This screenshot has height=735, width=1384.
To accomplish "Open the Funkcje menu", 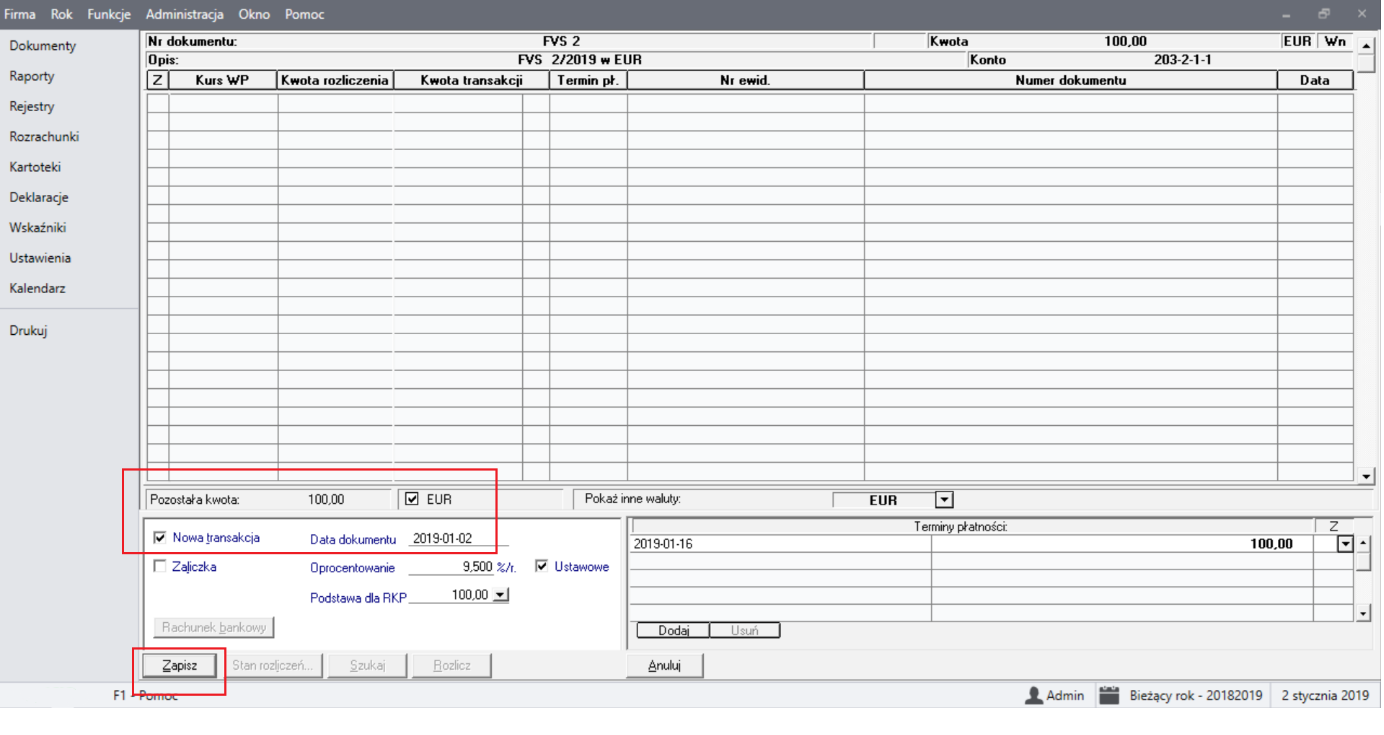I will [x=109, y=14].
